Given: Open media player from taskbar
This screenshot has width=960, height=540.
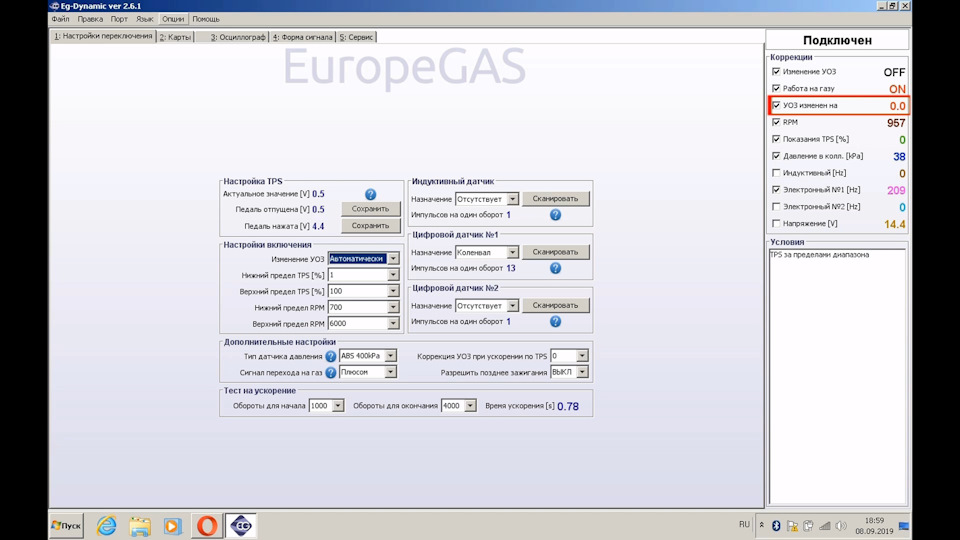Looking at the screenshot, I should click(x=173, y=526).
